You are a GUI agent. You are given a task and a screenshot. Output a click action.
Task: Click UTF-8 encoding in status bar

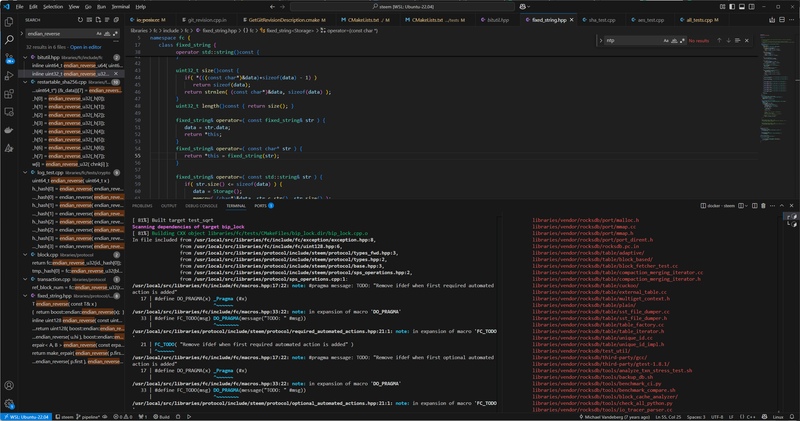717,416
